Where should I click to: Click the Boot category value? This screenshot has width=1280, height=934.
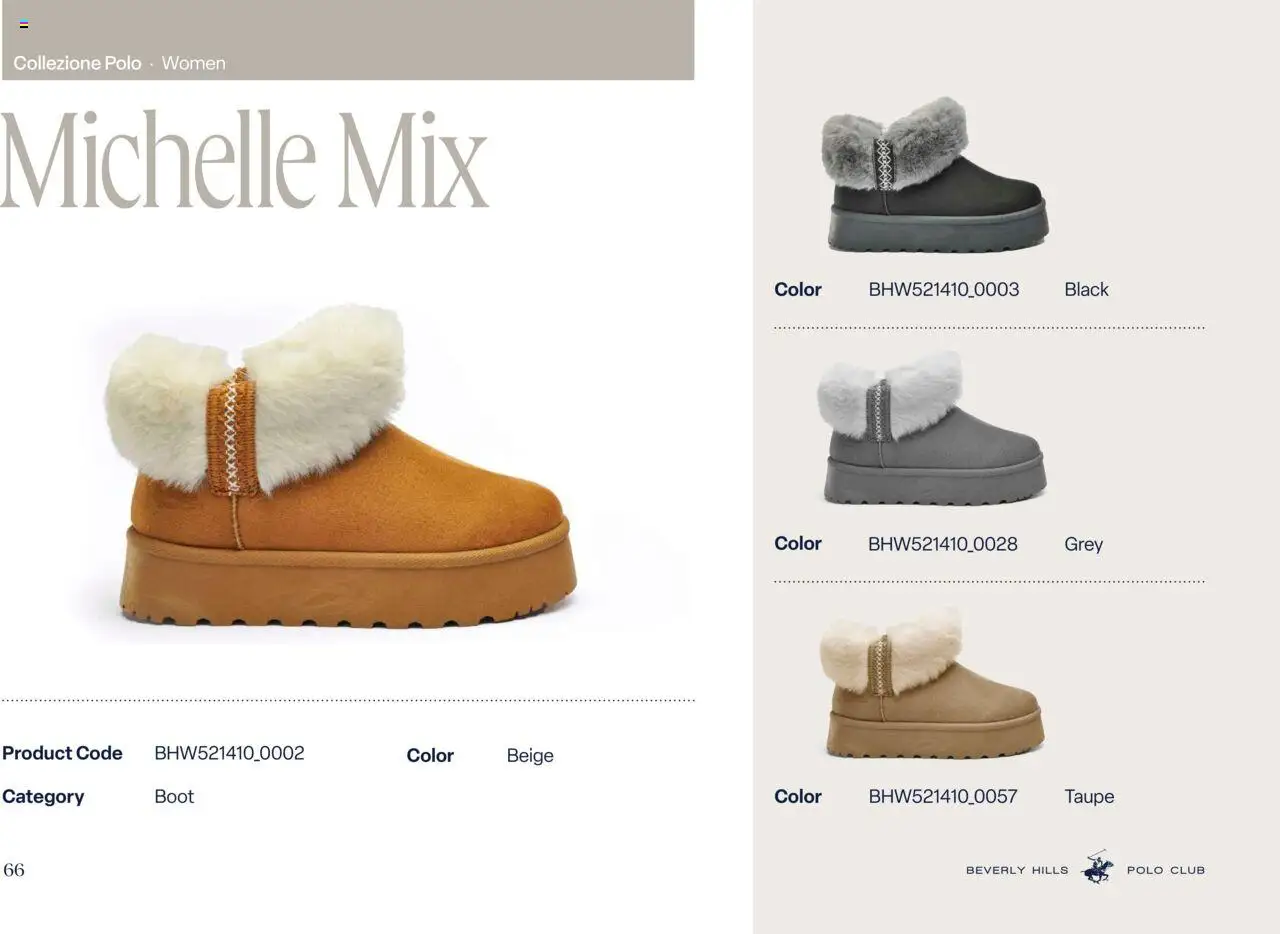174,797
